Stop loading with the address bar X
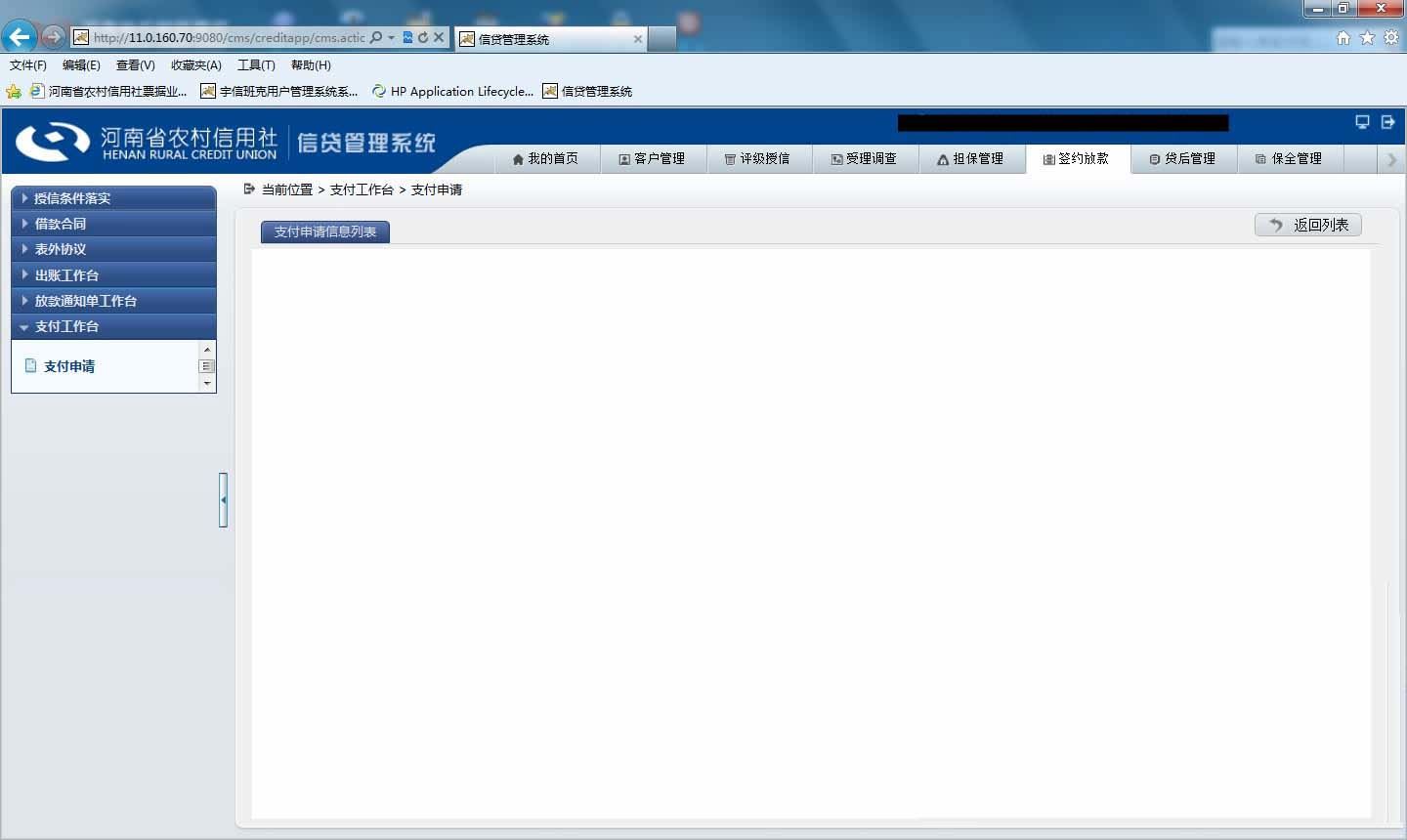1407x840 pixels. click(x=439, y=37)
